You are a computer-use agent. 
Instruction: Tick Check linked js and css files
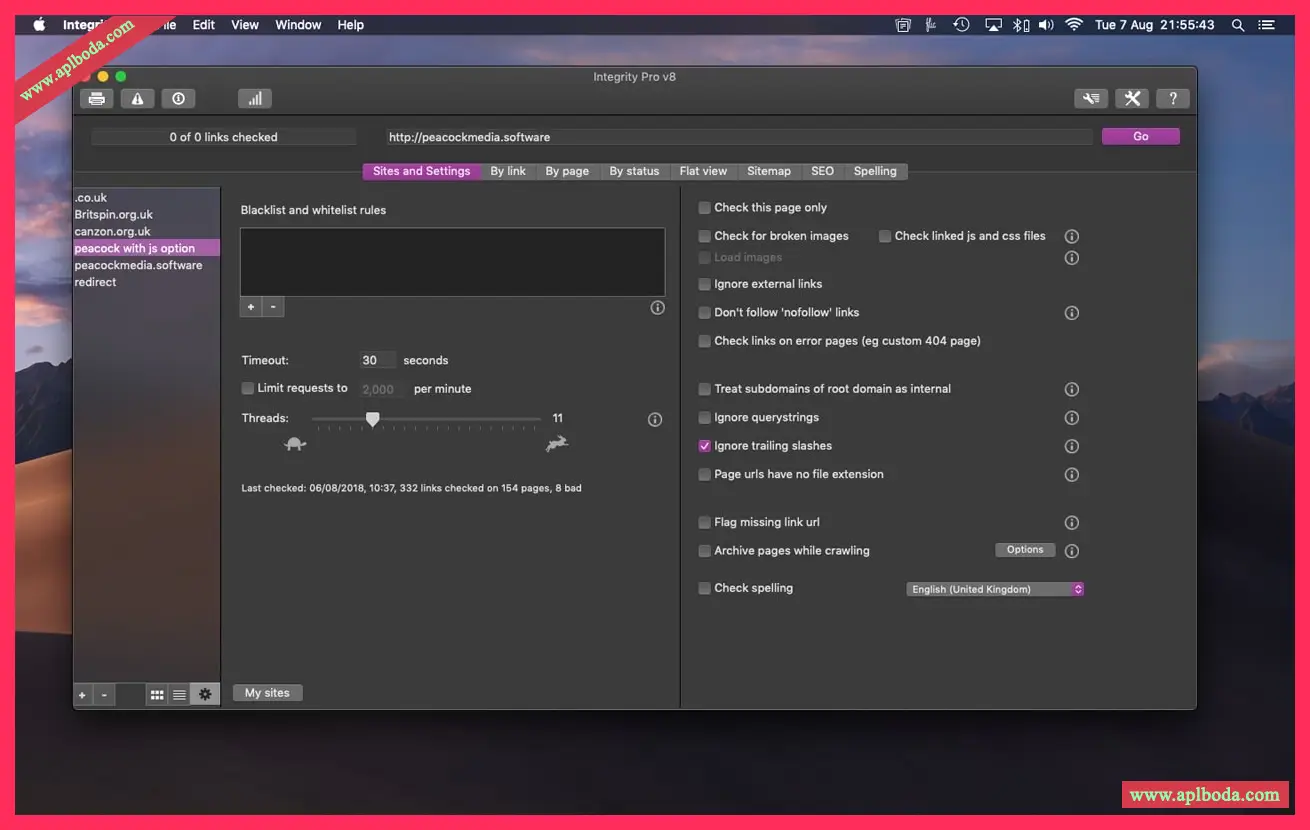pos(885,237)
